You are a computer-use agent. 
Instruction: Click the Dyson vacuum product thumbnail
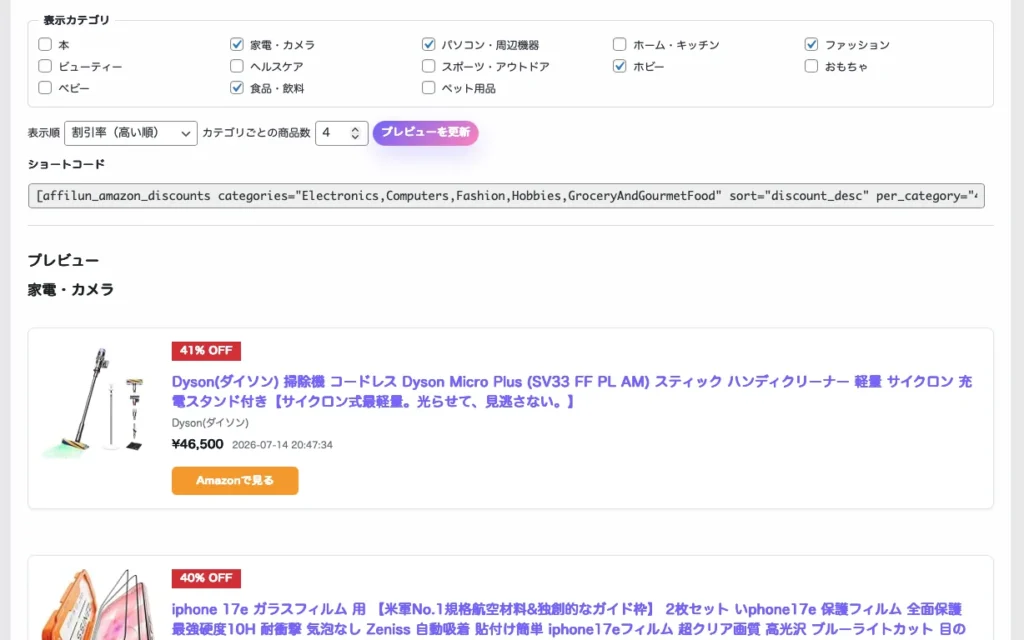click(93, 402)
